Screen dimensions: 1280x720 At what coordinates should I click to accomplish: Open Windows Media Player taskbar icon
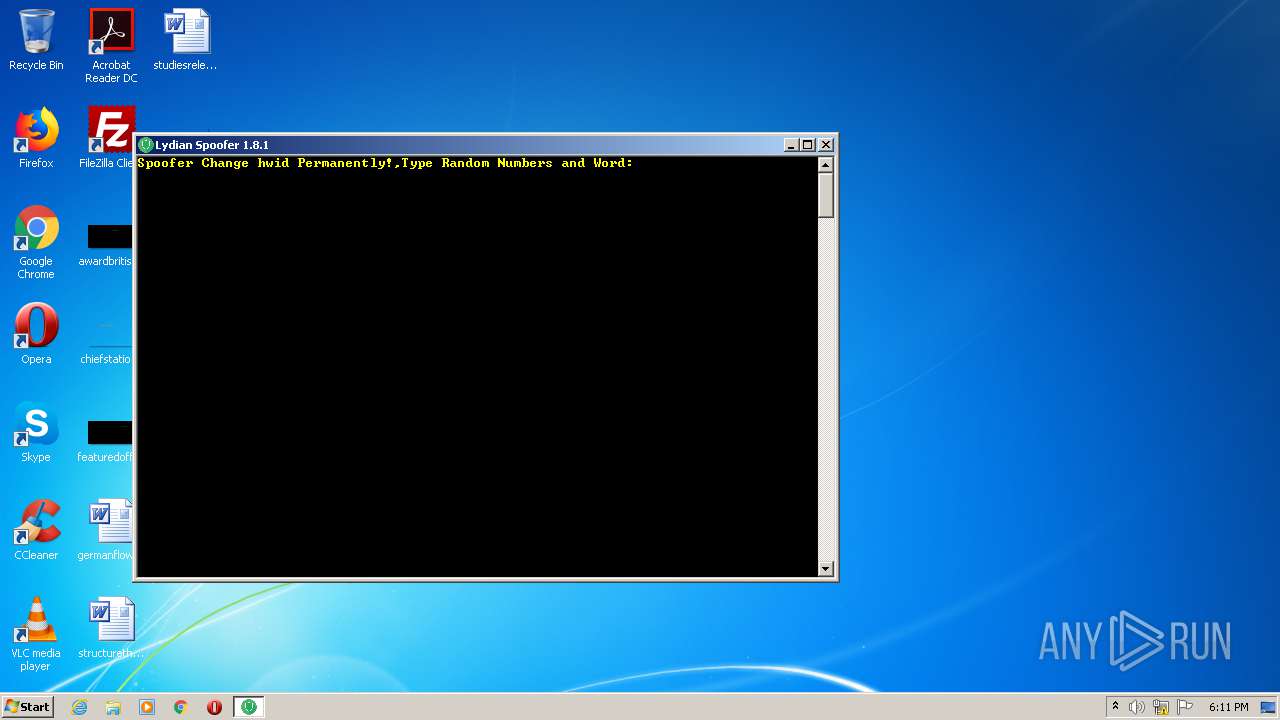[147, 707]
